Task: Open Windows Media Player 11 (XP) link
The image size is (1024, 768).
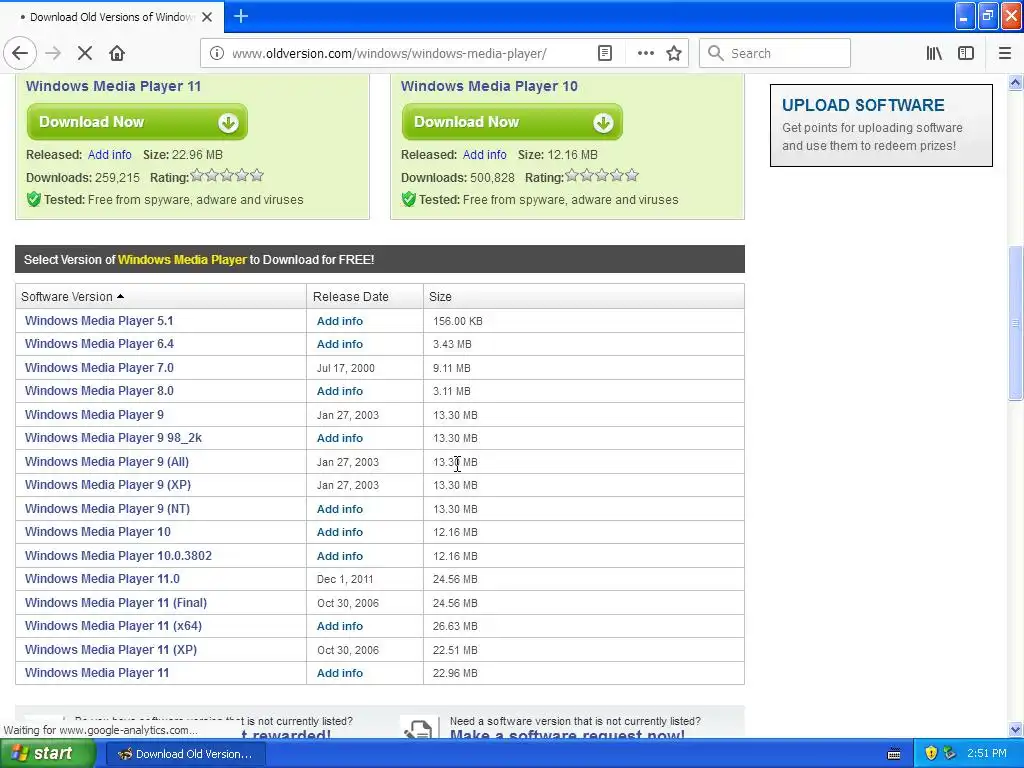Action: click(x=111, y=650)
